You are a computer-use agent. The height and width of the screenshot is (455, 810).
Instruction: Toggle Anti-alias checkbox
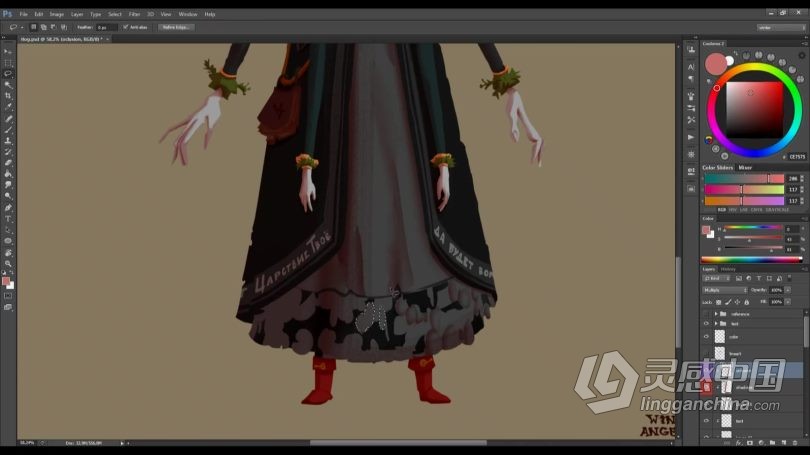(126, 27)
